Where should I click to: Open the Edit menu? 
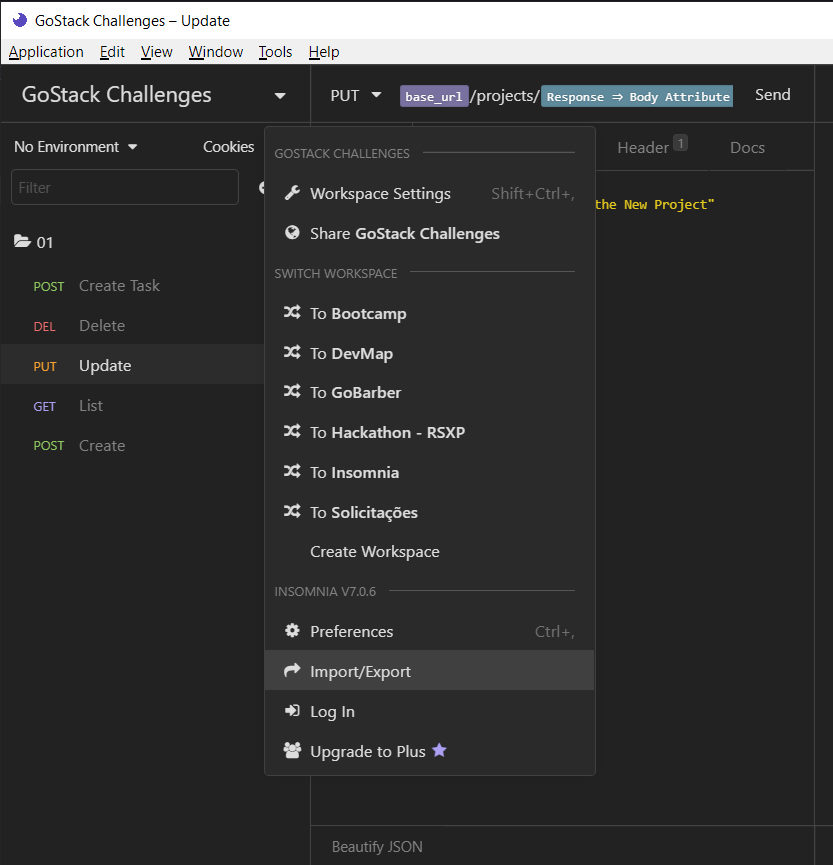pos(112,52)
